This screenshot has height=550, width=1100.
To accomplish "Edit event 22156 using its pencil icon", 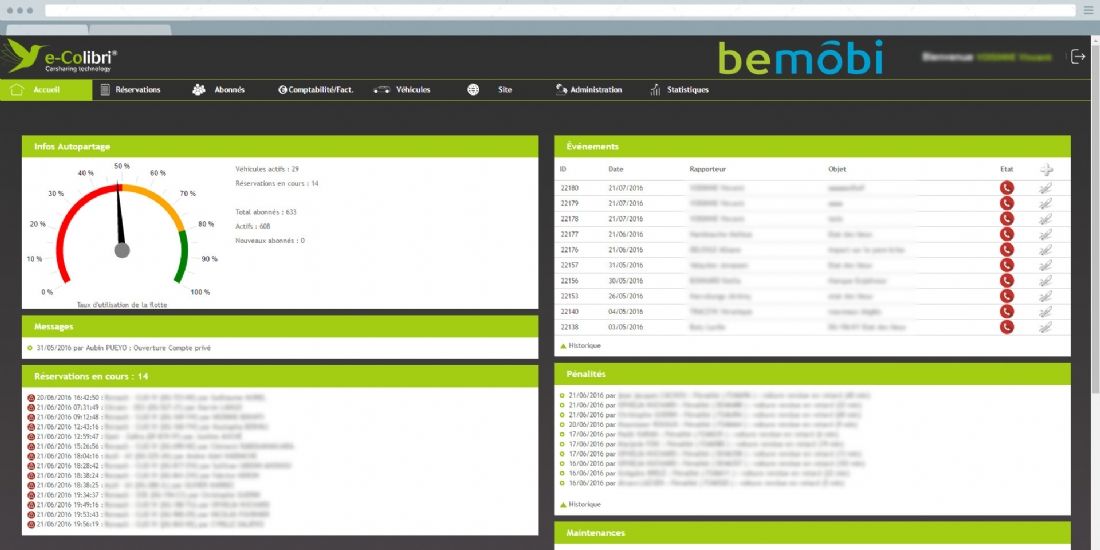I will (x=1045, y=281).
